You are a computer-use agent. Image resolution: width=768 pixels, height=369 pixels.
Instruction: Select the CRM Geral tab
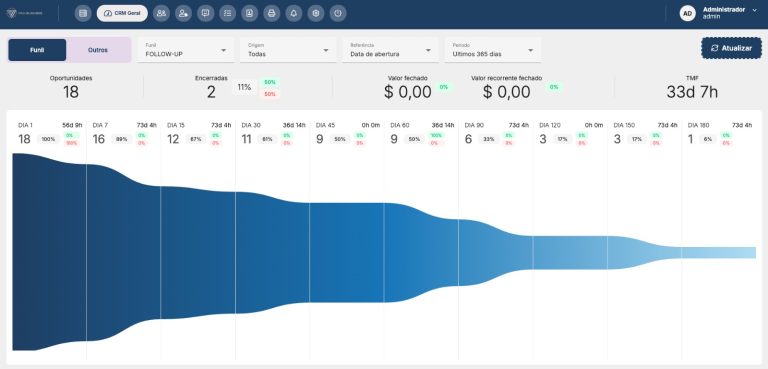[122, 13]
